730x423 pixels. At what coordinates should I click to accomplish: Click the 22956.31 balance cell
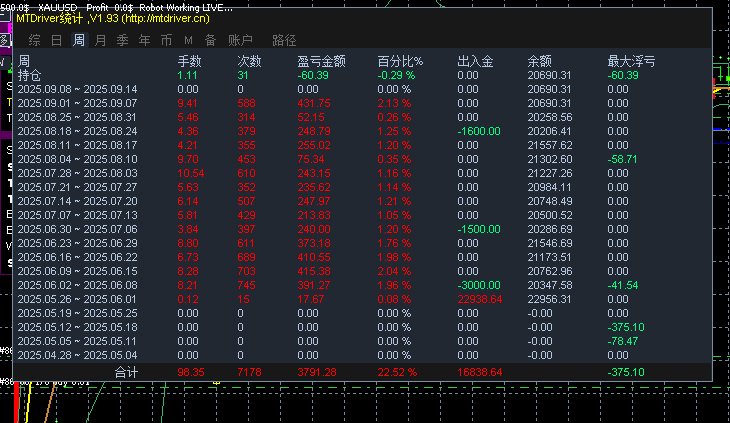[550, 299]
